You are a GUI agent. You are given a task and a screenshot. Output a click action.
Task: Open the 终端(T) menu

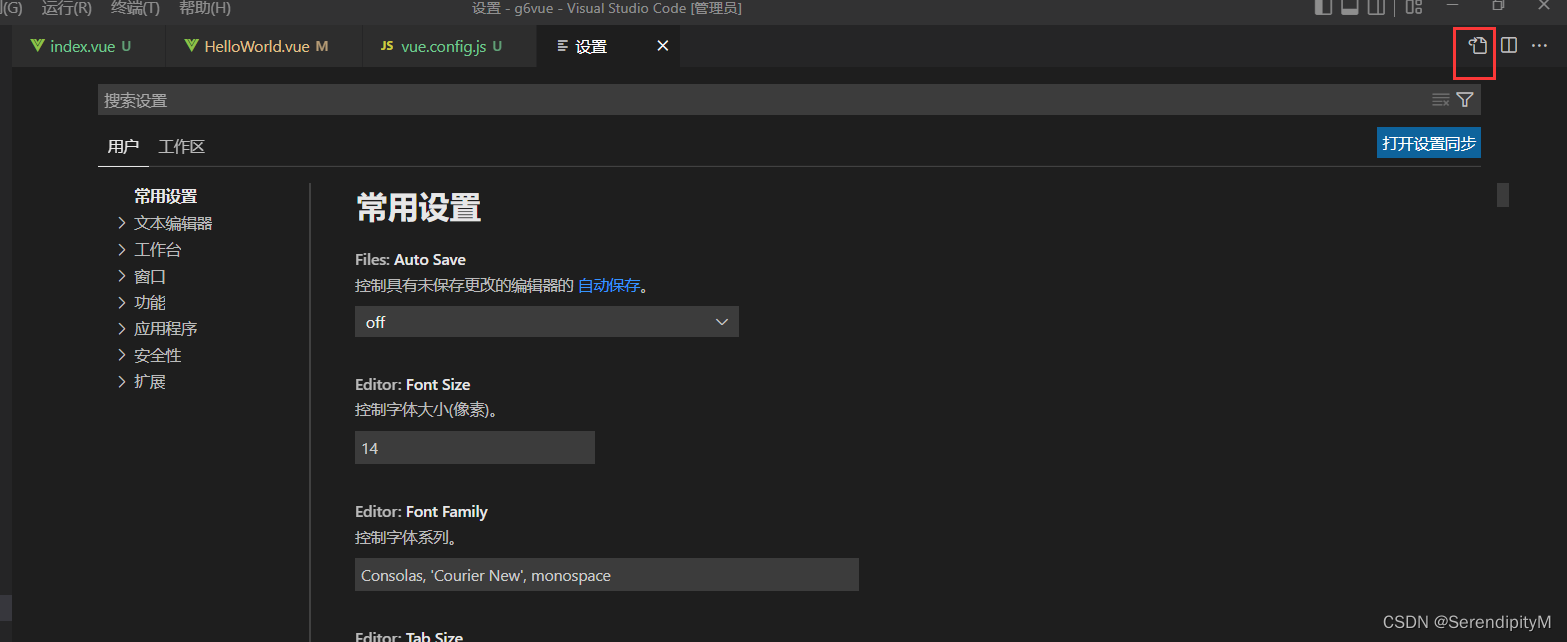pyautogui.click(x=135, y=8)
